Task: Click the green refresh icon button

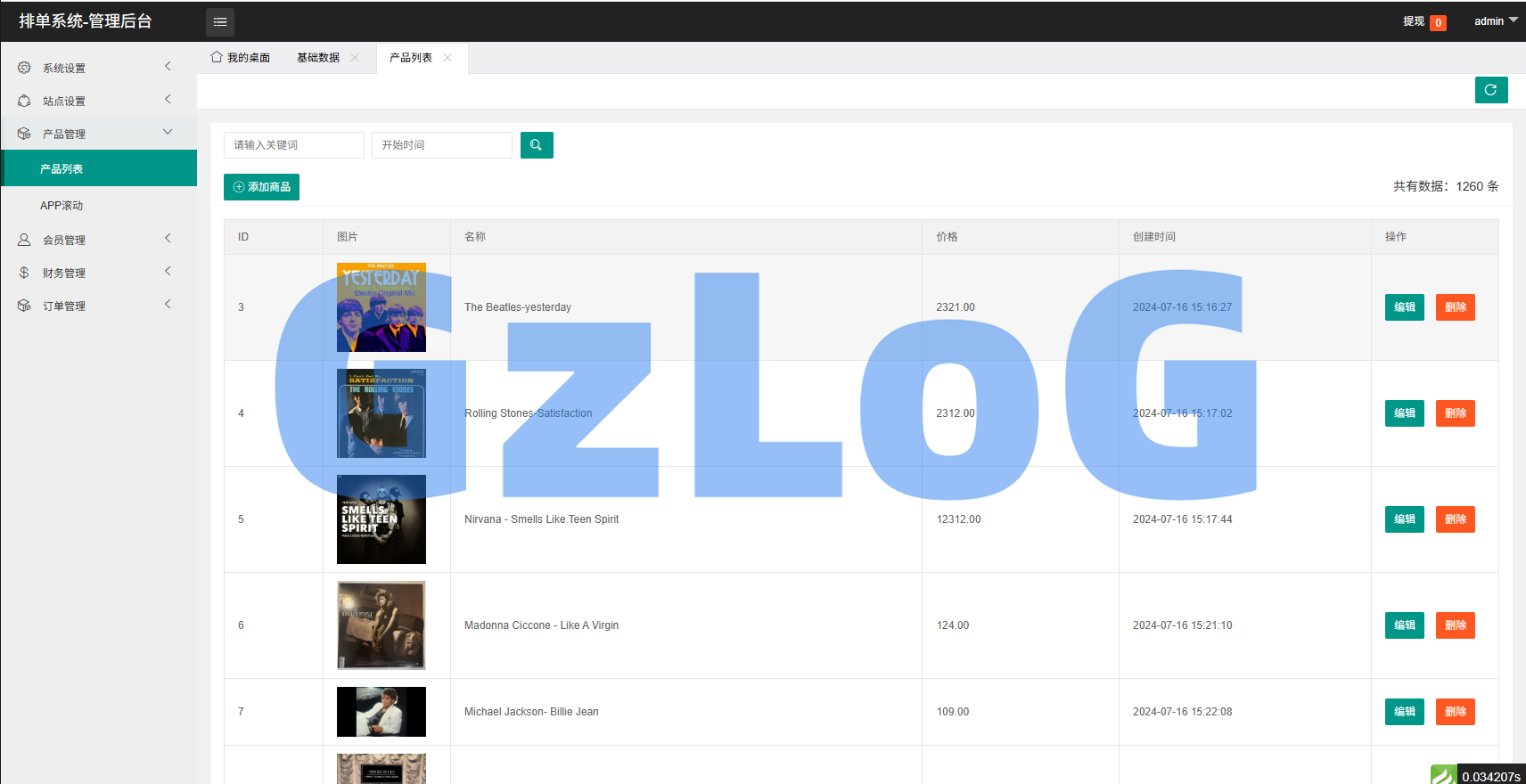Action: [1490, 90]
